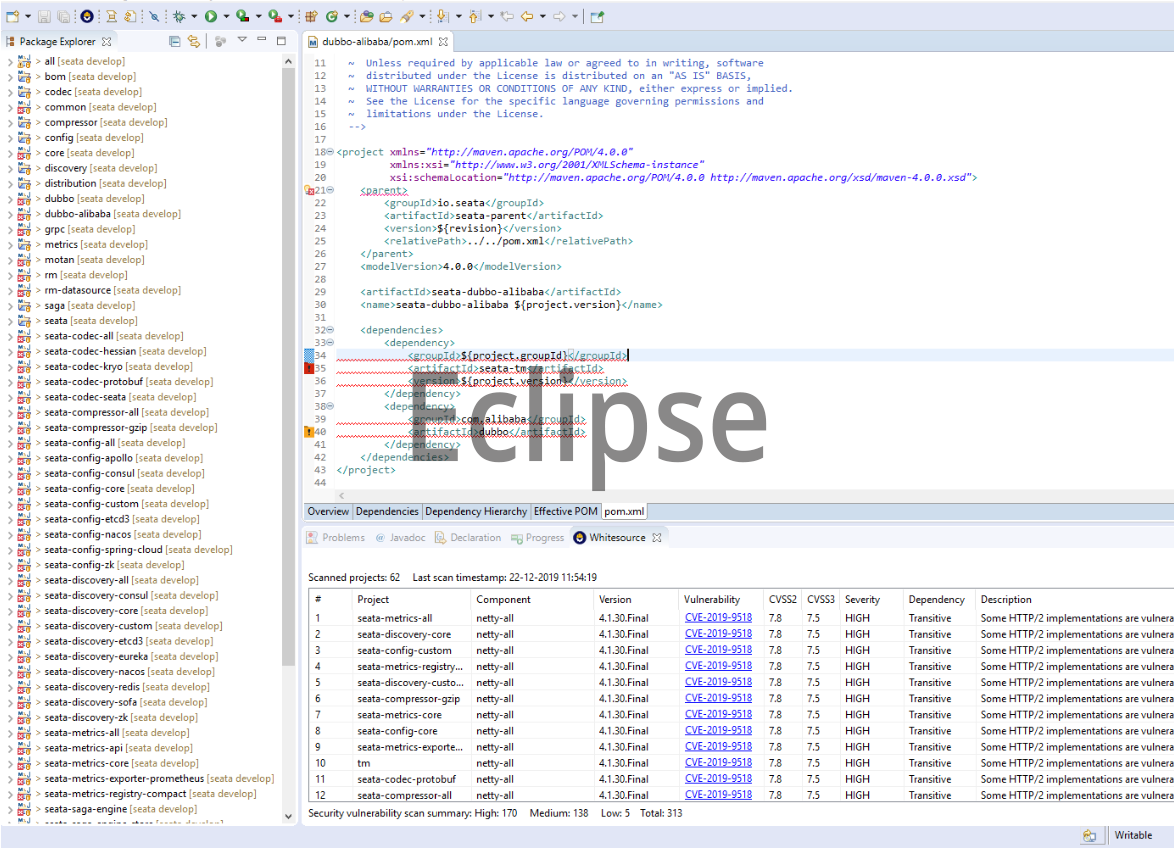Click the Next Annotation icon

pyautogui.click(x=442, y=16)
